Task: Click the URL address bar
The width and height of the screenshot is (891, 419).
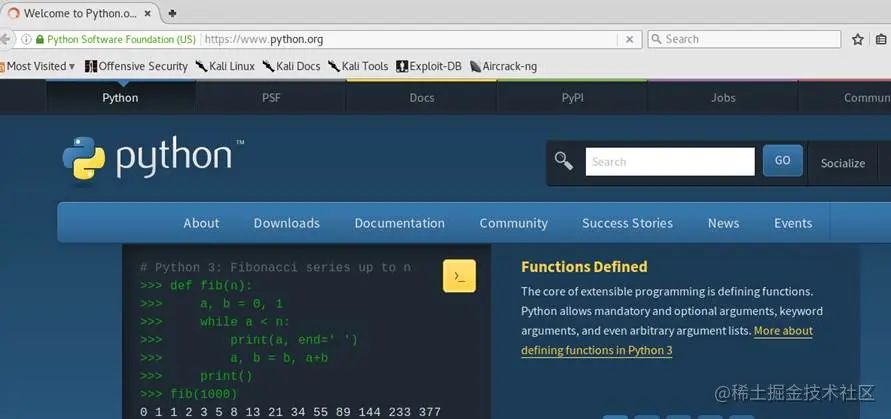Action: pyautogui.click(x=409, y=39)
